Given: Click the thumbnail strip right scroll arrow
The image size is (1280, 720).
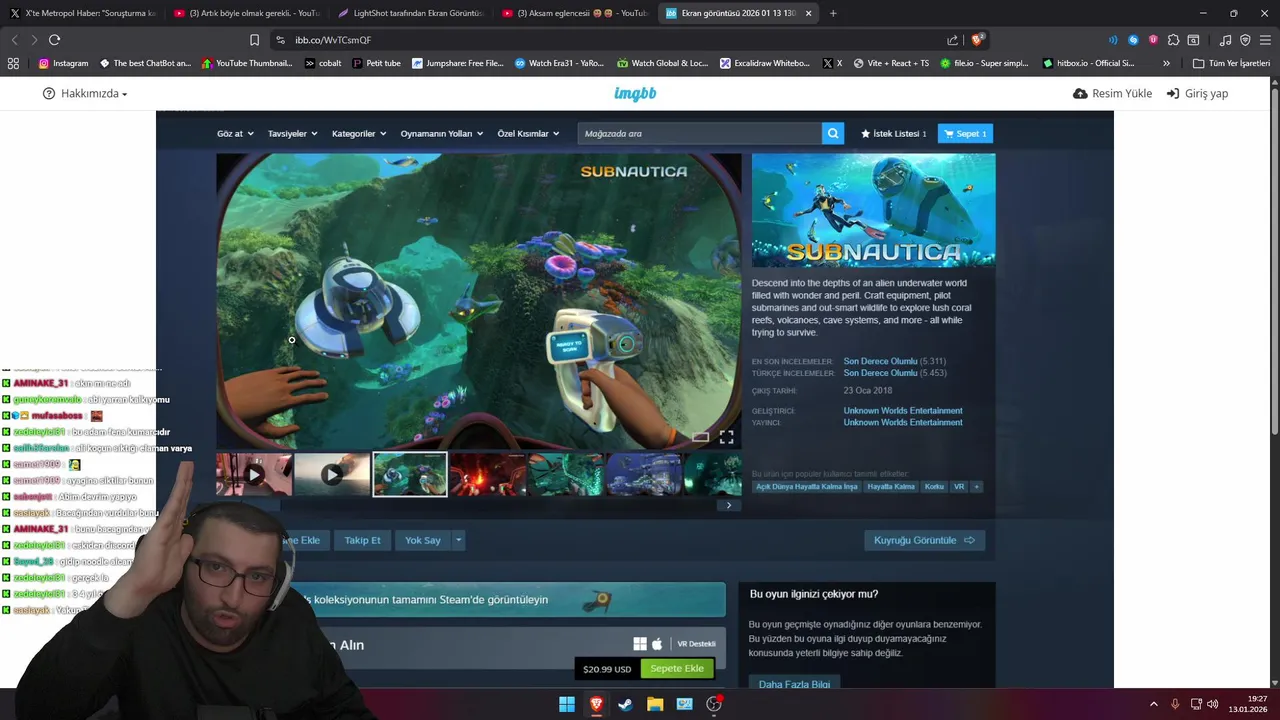Looking at the screenshot, I should point(729,505).
